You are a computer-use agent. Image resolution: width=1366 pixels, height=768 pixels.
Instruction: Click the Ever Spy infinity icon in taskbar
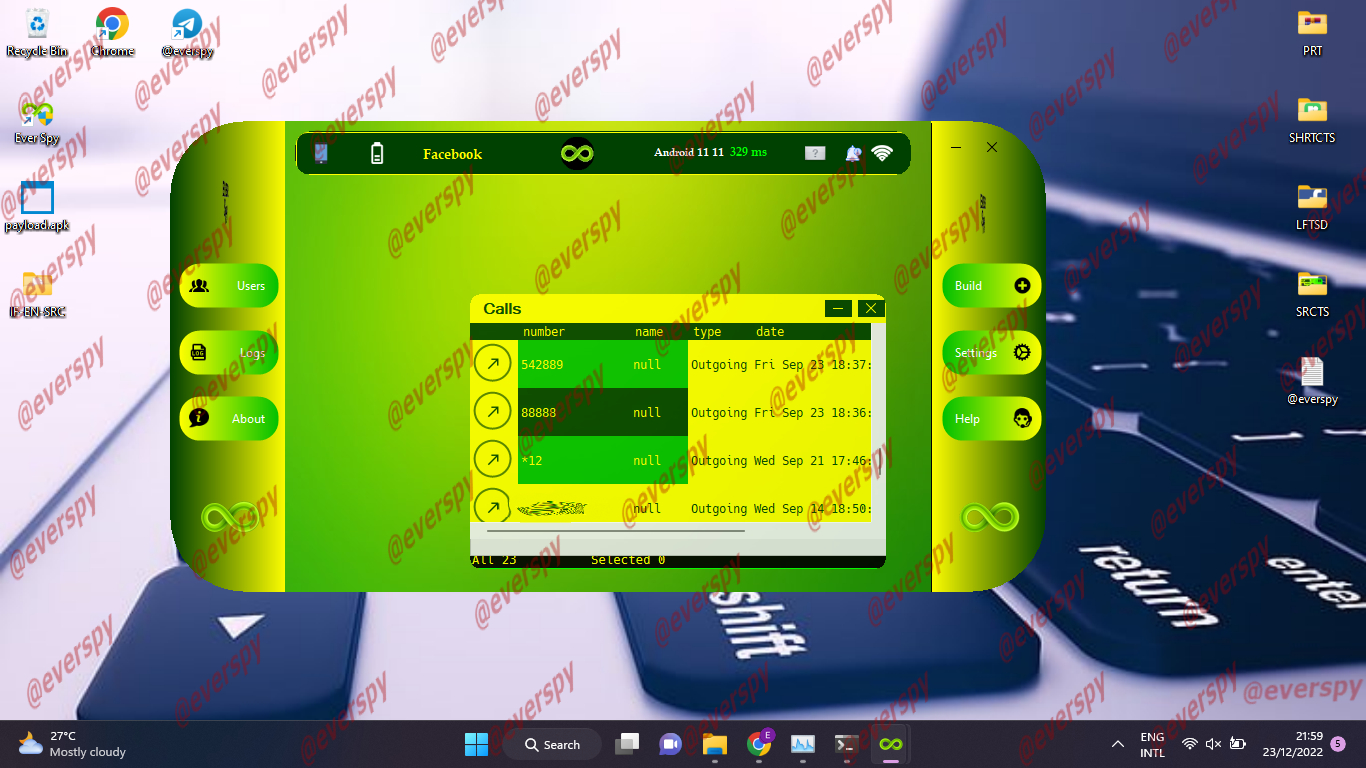pyautogui.click(x=890, y=744)
